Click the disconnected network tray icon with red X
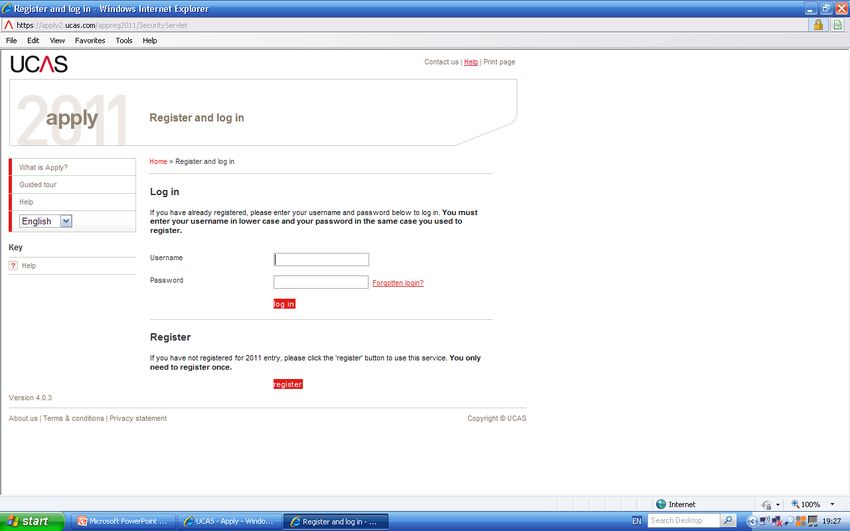This screenshot has height=531, width=850. (x=777, y=521)
